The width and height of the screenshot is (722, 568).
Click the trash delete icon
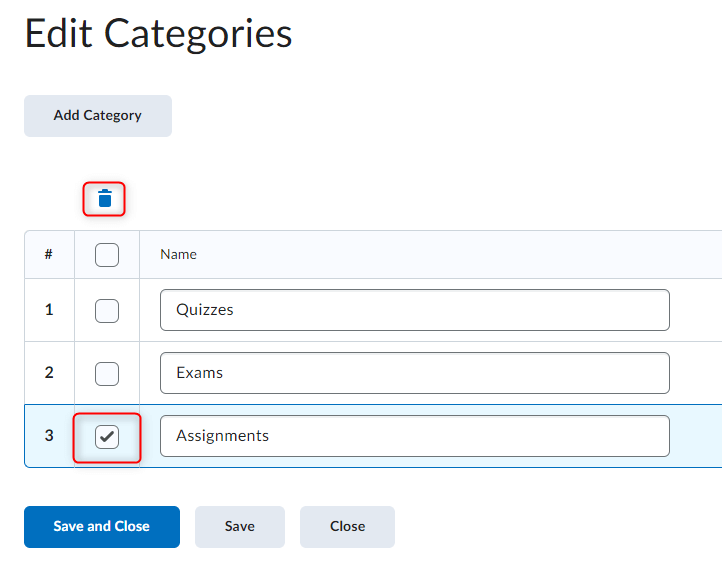[105, 199]
